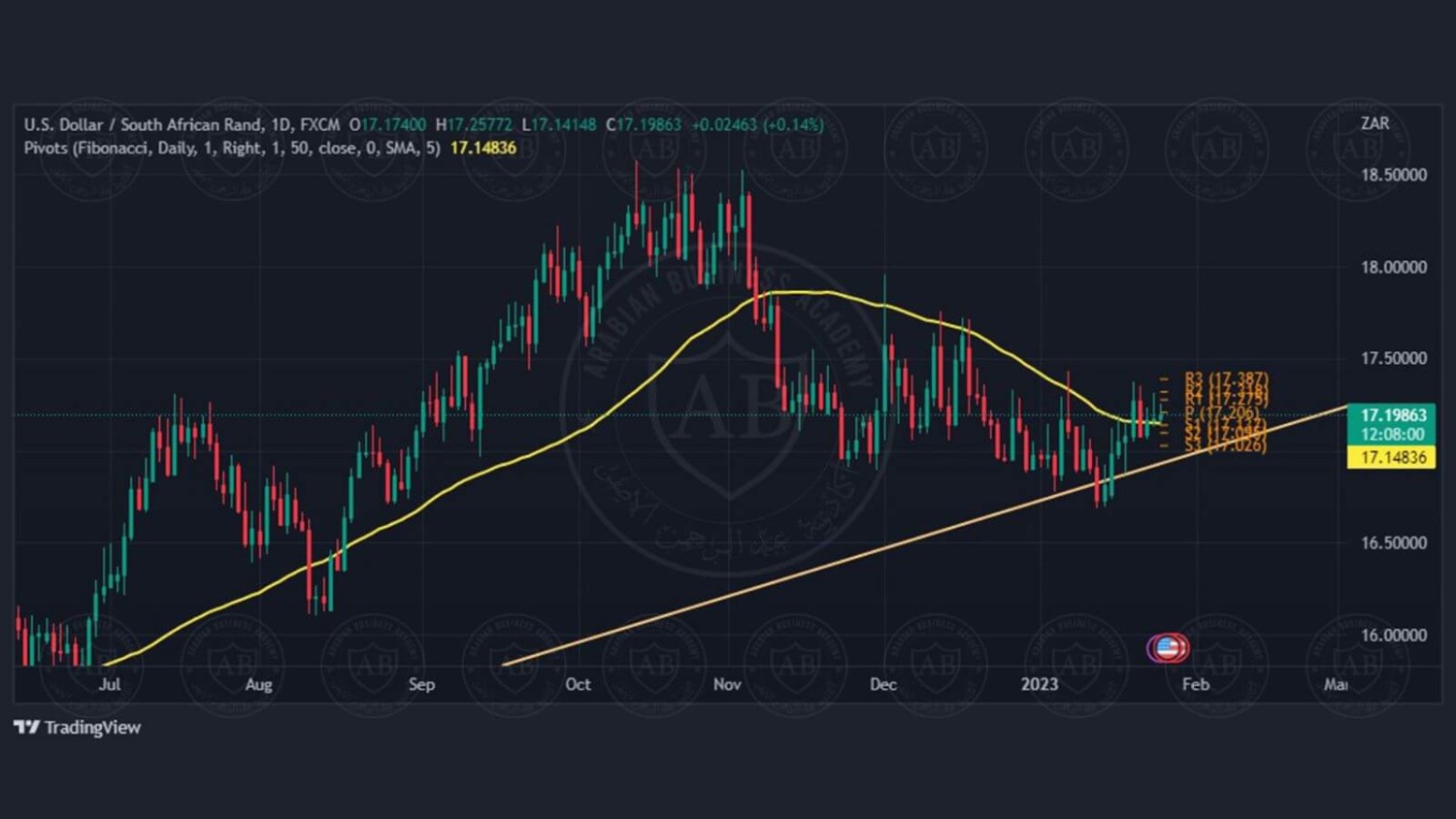Click the S3 (17.026) pivot label

(1225, 445)
